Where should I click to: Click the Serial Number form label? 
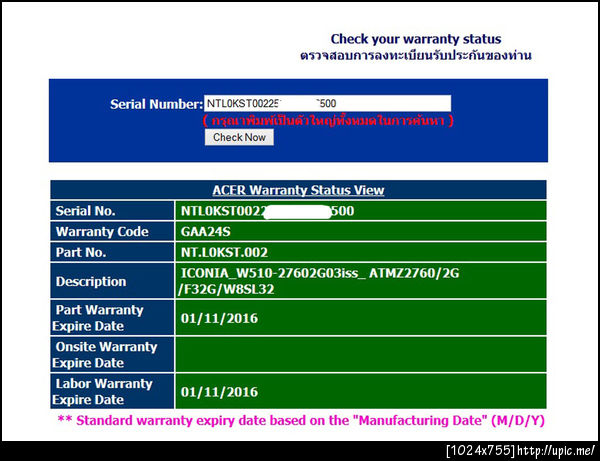(x=157, y=104)
